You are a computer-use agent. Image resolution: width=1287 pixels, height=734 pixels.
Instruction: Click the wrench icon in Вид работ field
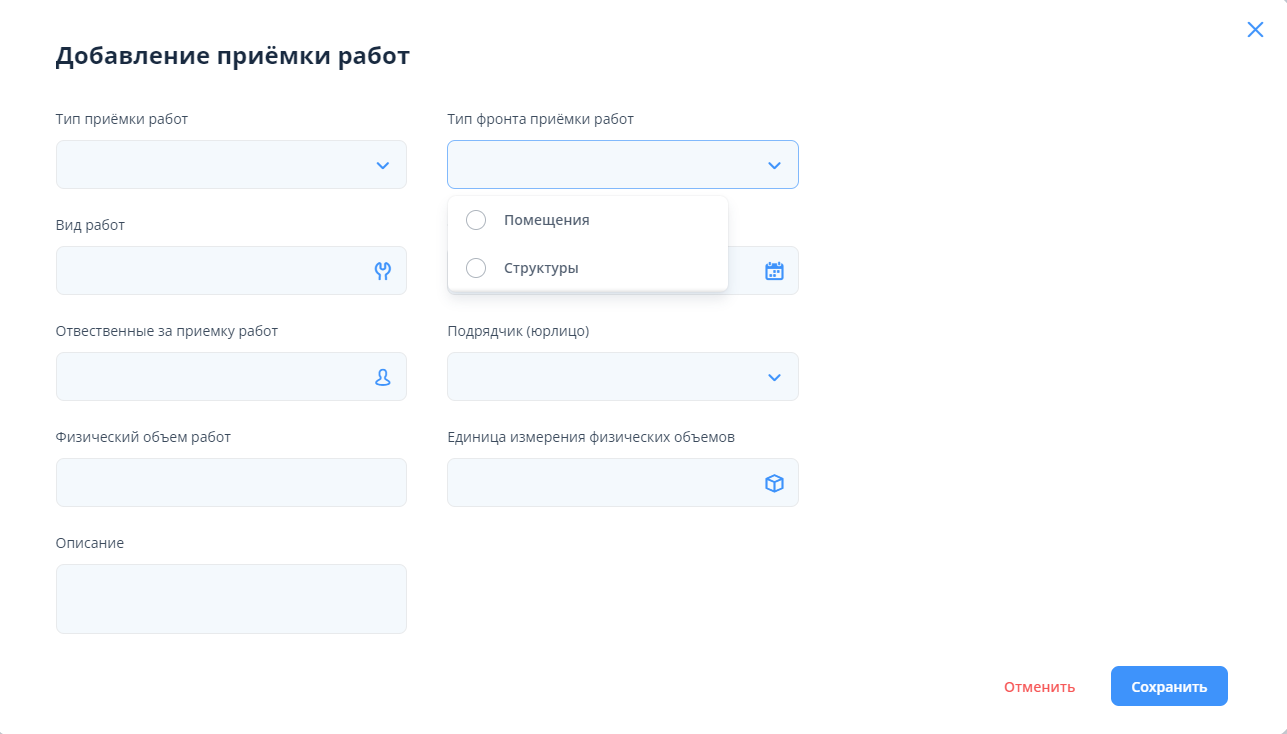coord(382,271)
